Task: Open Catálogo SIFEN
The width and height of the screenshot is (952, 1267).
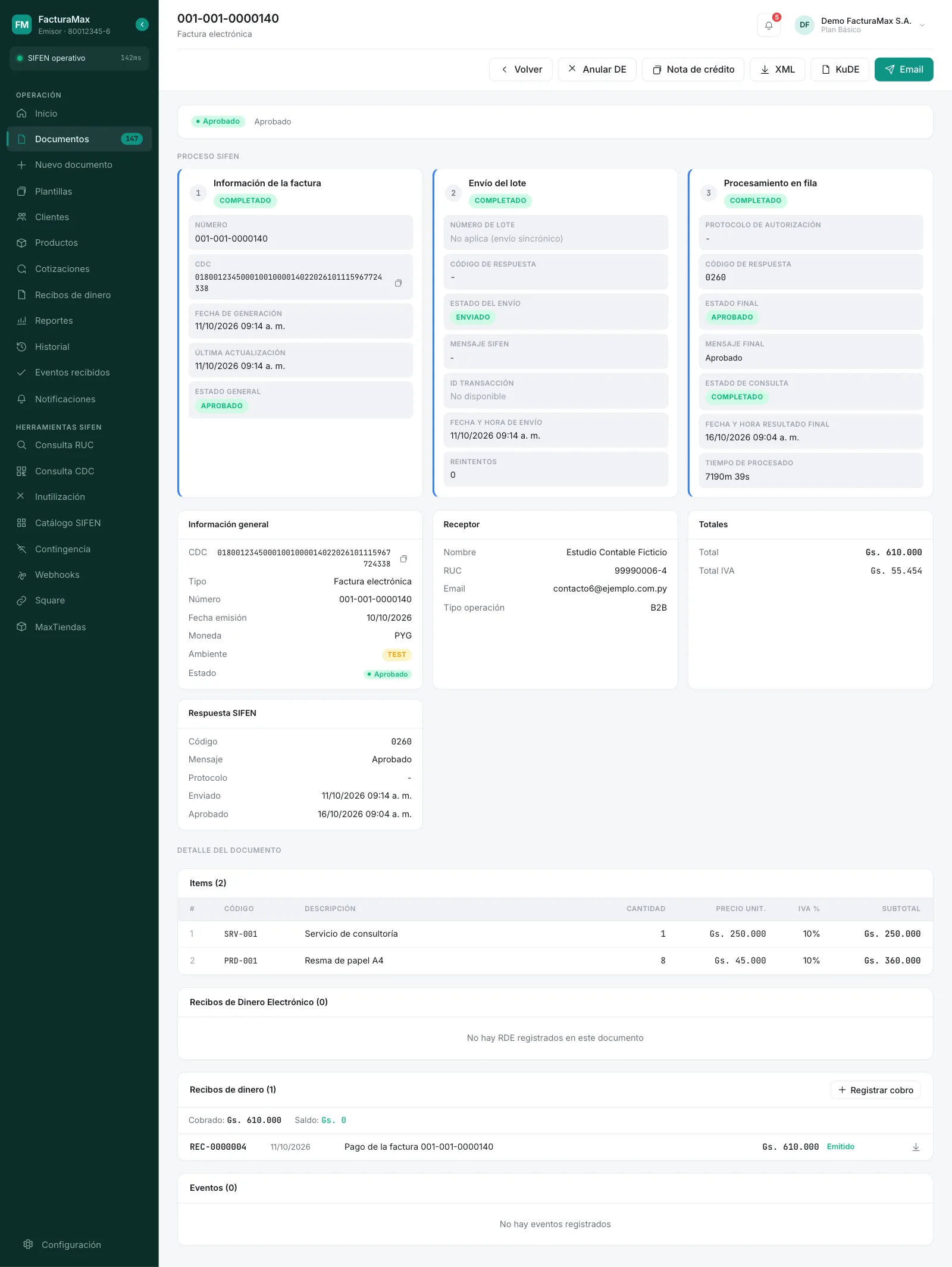Action: coord(79,523)
